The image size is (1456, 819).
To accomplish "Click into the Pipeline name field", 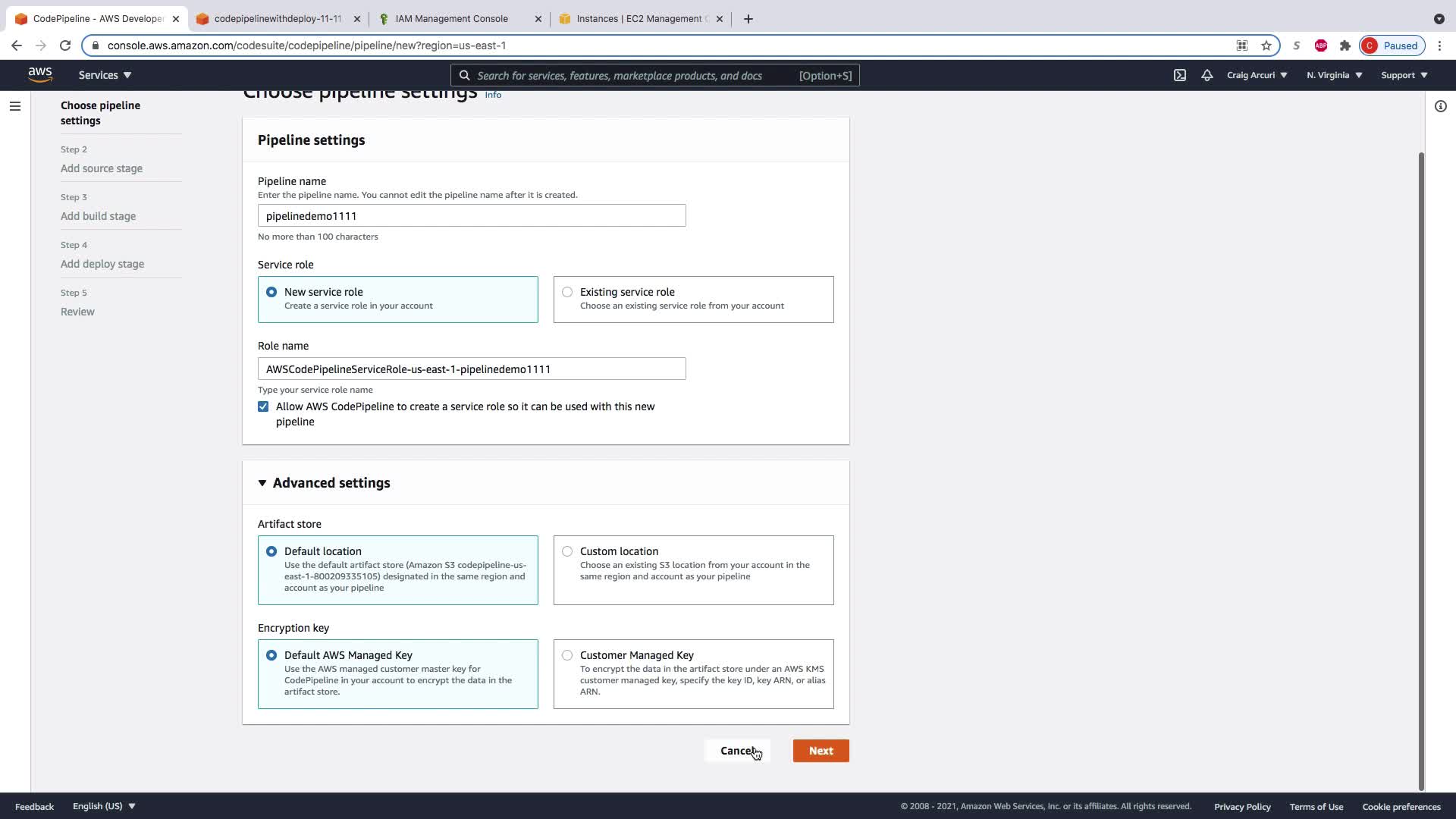I will tap(471, 215).
